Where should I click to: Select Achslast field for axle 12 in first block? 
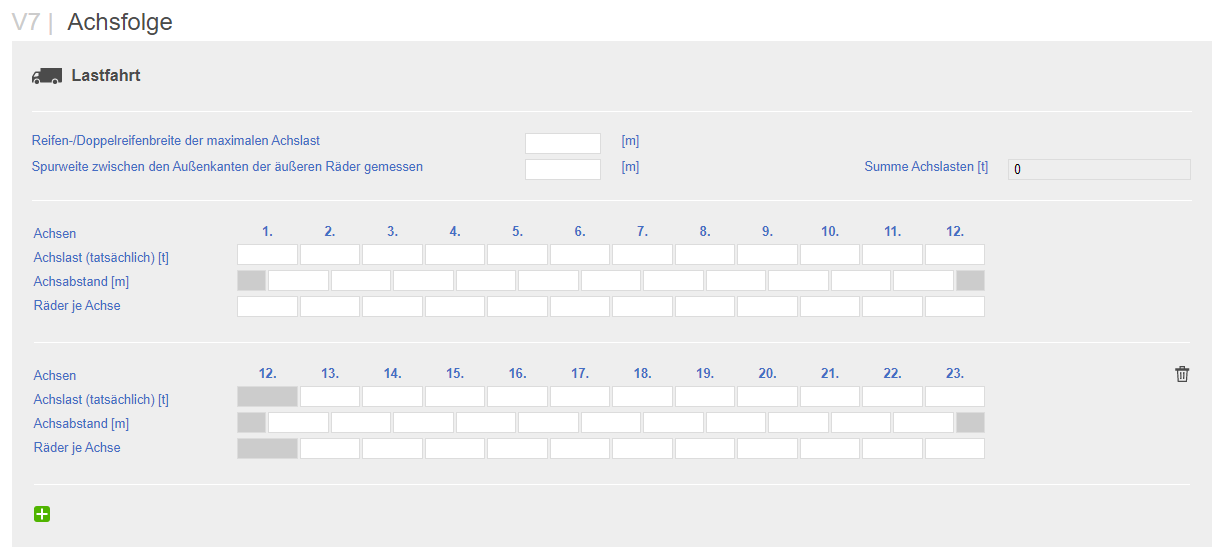(x=955, y=255)
